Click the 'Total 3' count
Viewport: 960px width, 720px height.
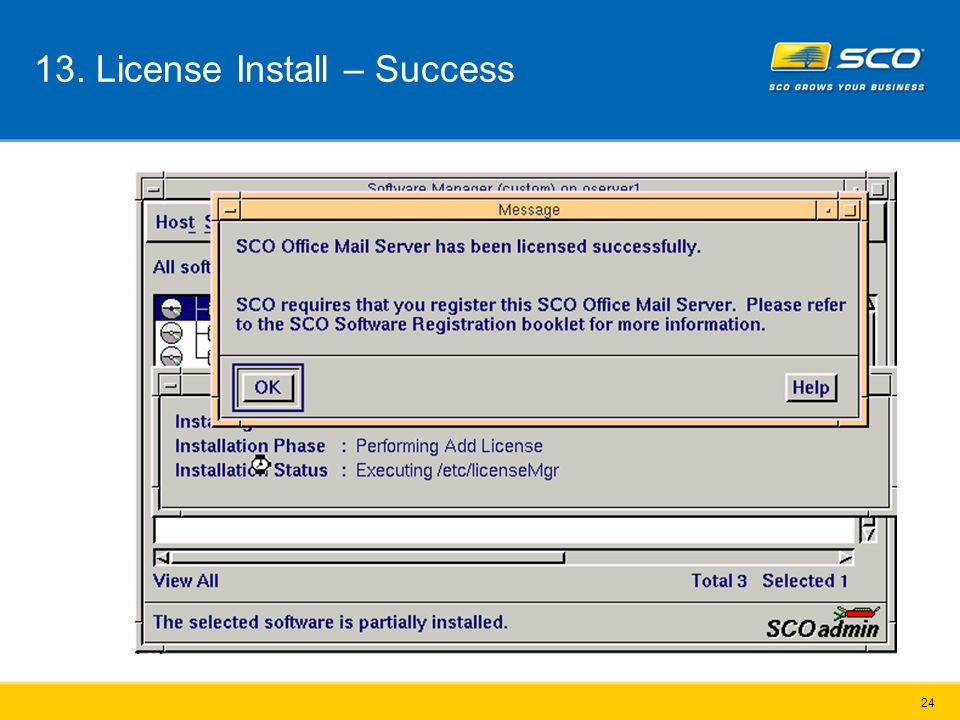[x=719, y=580]
